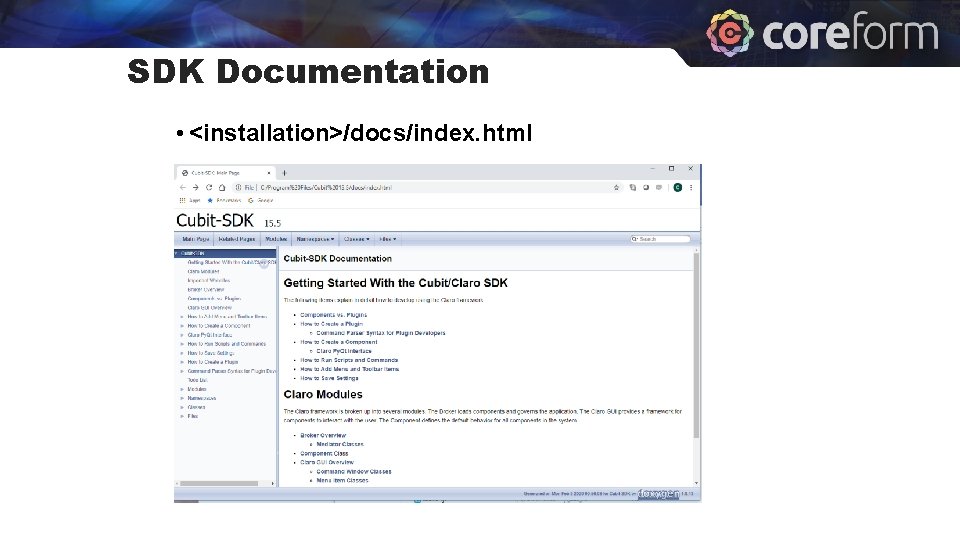960x540 pixels.
Task: Open Claro PyQt Interface content link
Action: [344, 351]
